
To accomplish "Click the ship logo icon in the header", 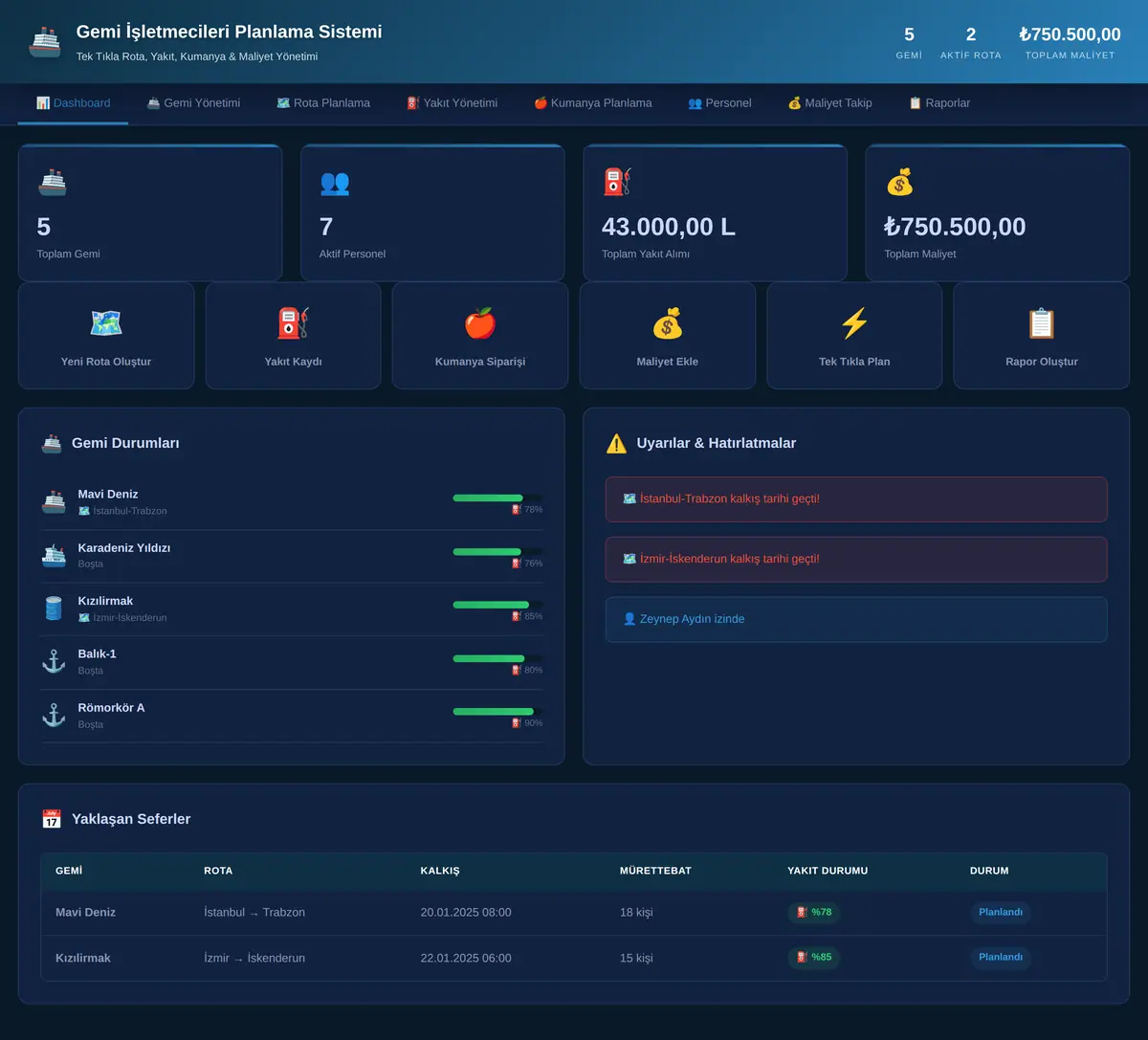I will point(45,42).
